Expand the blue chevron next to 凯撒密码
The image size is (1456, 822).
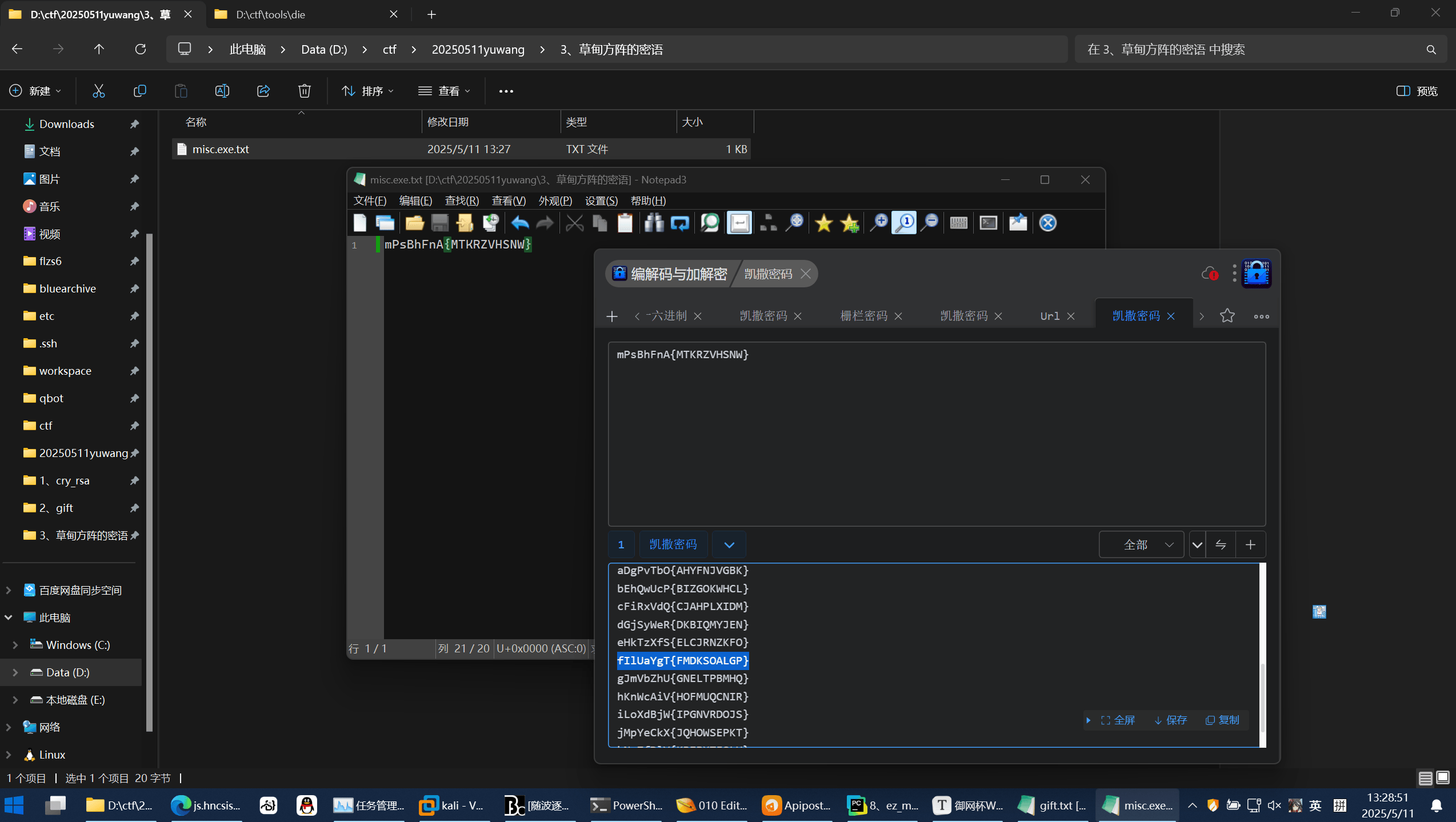click(x=729, y=544)
